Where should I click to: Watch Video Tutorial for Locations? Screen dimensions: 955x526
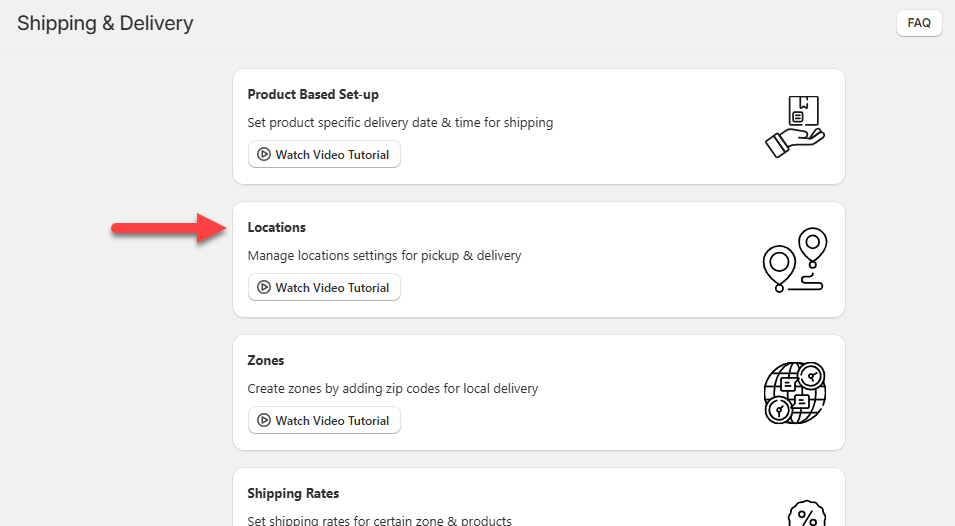(324, 288)
